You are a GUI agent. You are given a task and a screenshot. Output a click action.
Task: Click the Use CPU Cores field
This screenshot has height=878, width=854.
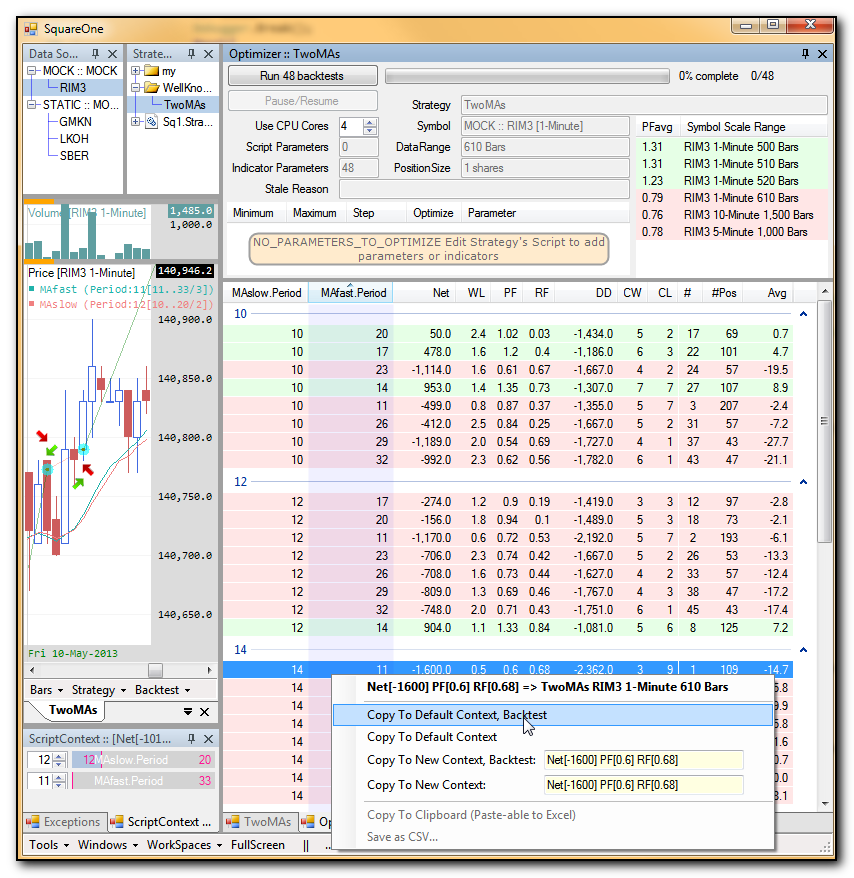pos(351,126)
